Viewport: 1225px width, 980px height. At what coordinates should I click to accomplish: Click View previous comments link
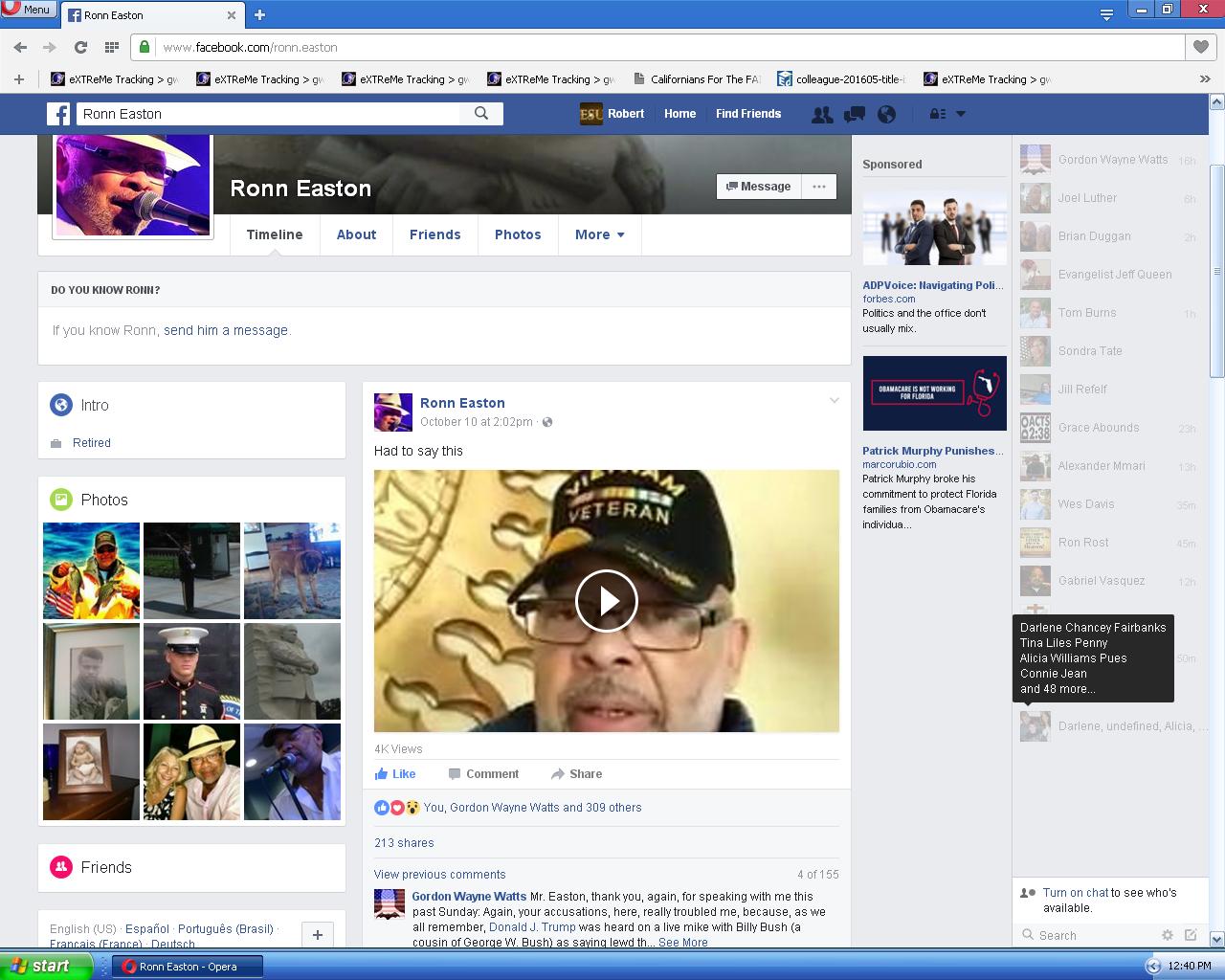click(439, 875)
